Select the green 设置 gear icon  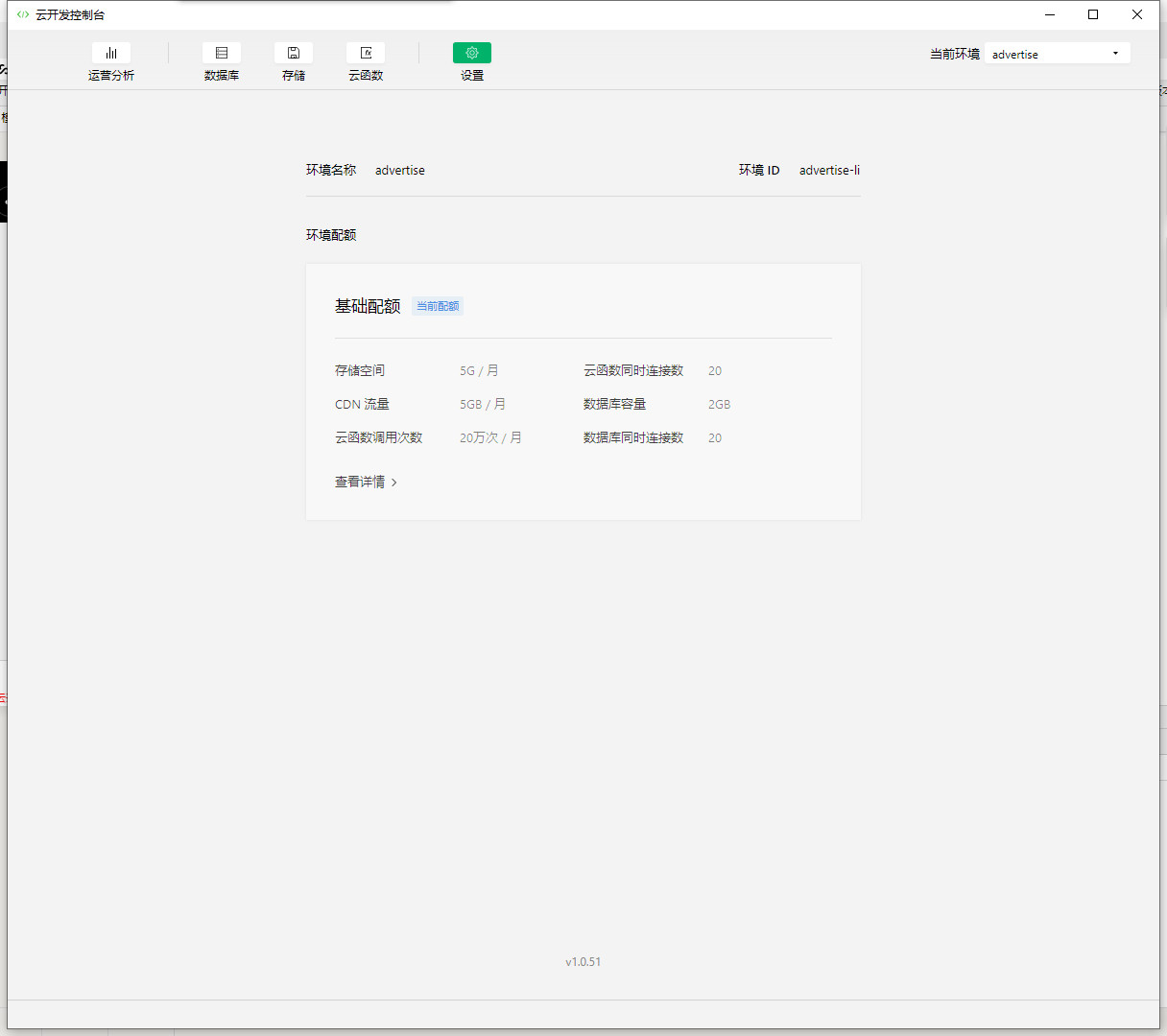(x=471, y=54)
